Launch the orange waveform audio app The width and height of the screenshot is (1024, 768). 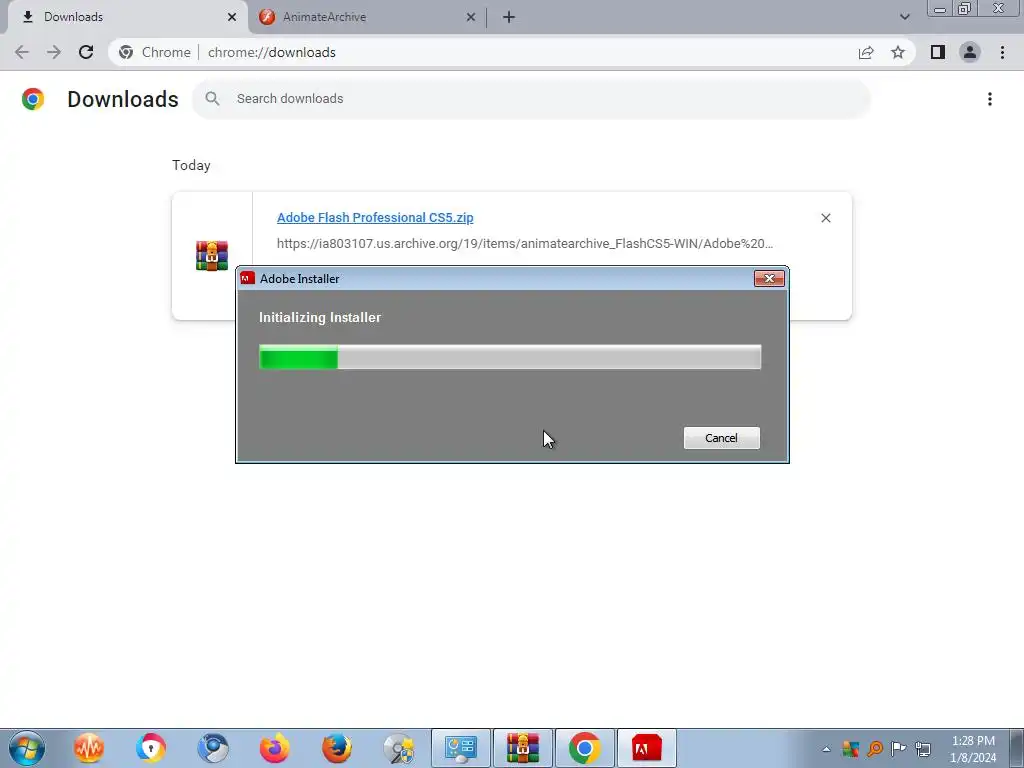[89, 748]
